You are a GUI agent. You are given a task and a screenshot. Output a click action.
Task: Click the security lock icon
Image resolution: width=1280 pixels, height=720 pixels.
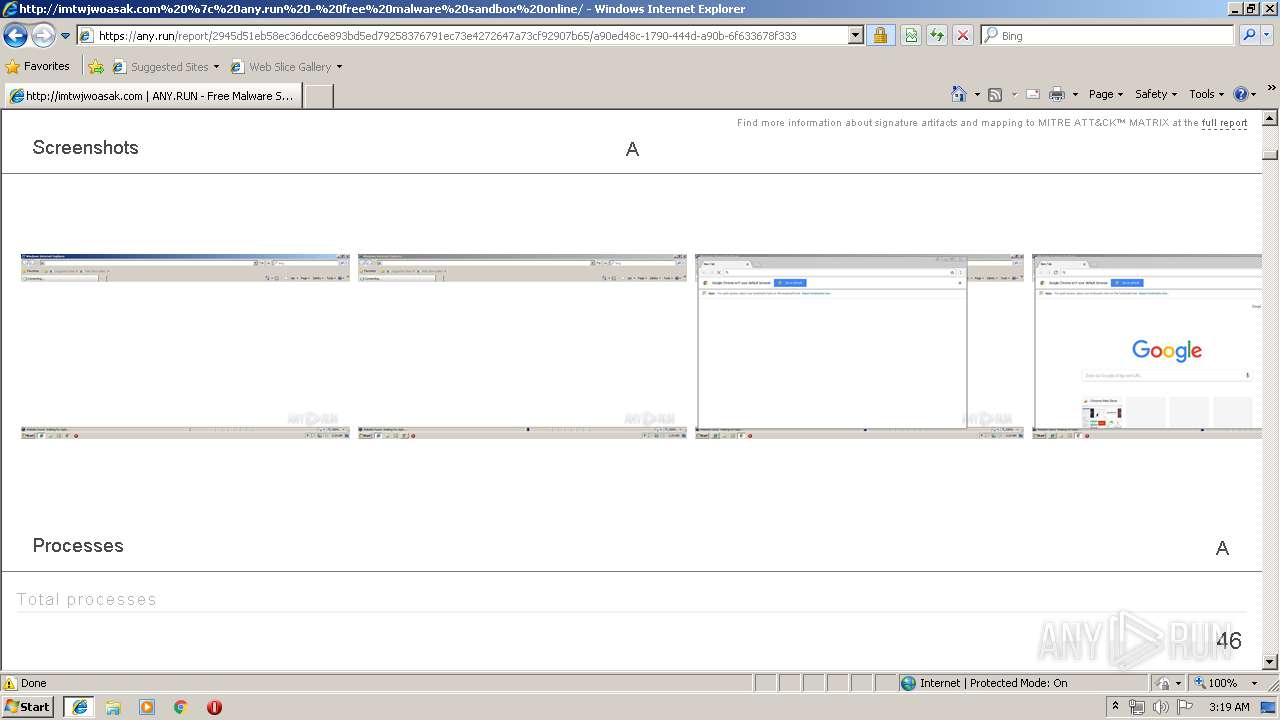click(880, 35)
